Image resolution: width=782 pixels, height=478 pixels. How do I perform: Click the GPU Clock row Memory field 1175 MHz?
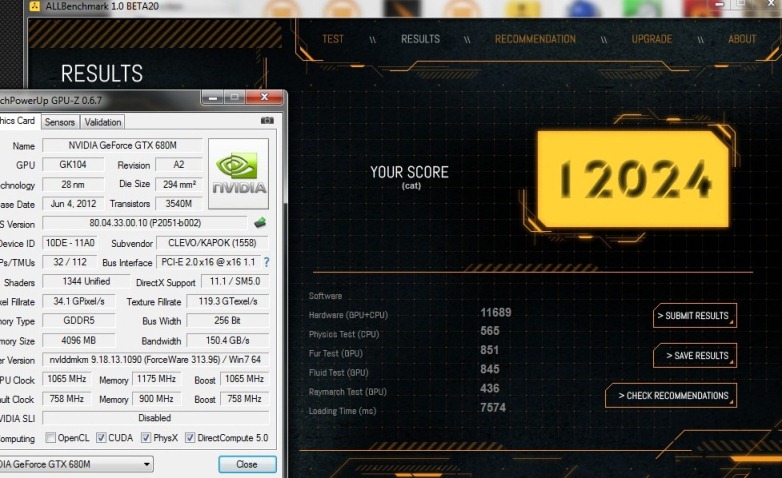[x=156, y=379]
